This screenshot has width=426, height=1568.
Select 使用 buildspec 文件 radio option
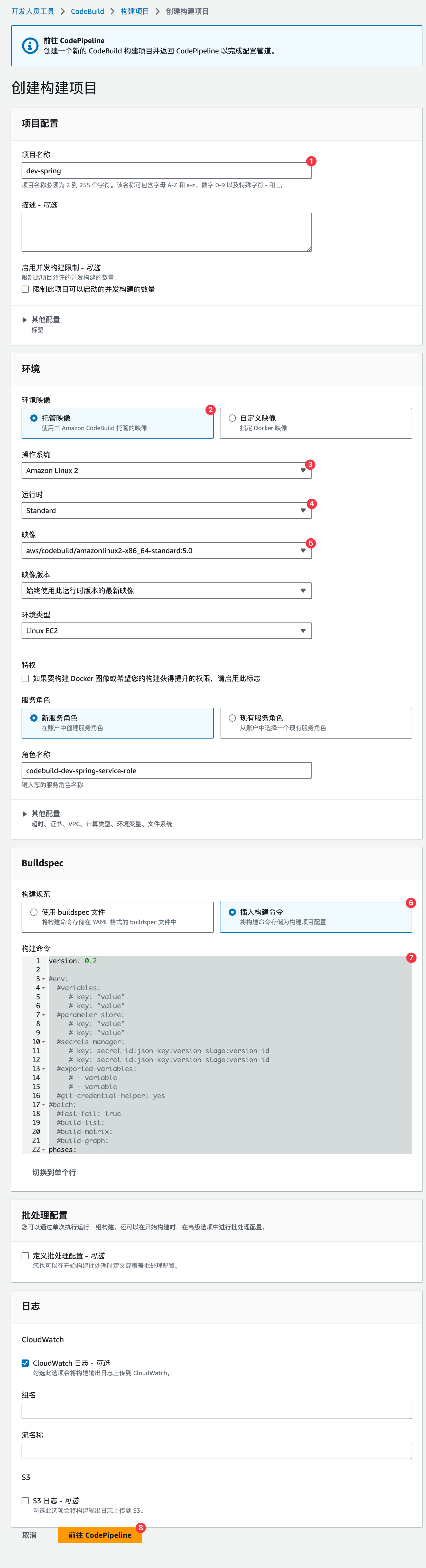coord(34,912)
